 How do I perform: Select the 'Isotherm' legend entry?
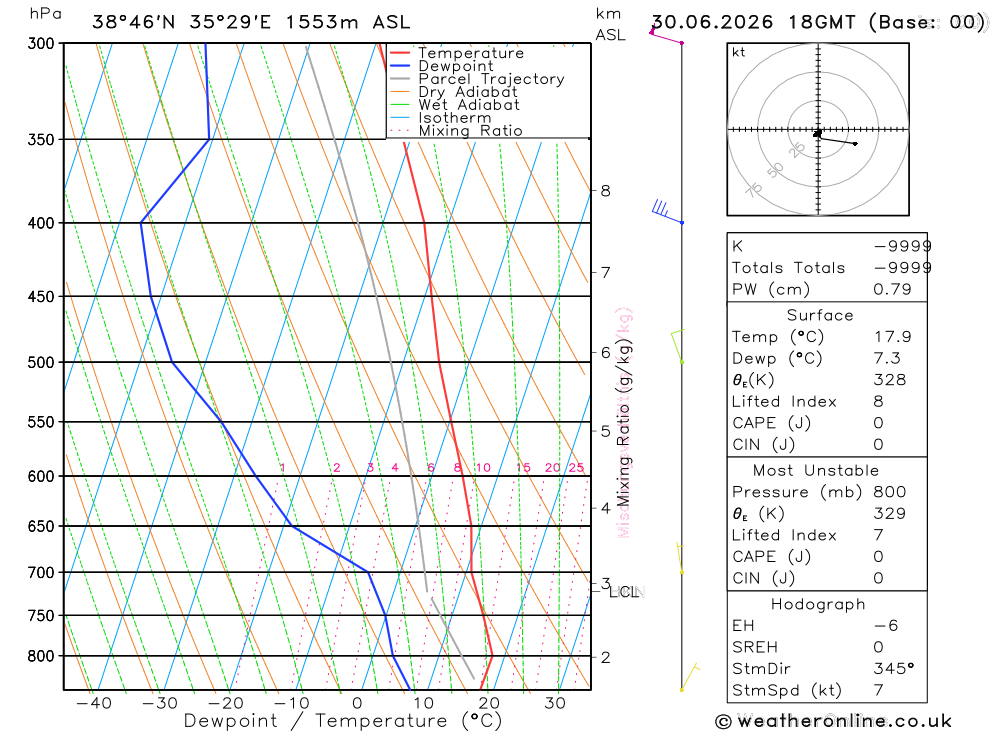click(x=455, y=118)
